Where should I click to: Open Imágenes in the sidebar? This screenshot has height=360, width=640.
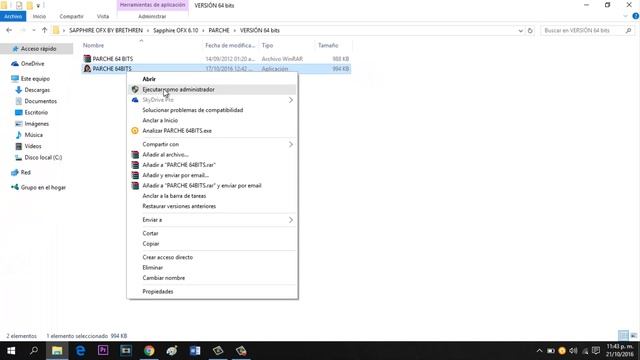coord(36,124)
